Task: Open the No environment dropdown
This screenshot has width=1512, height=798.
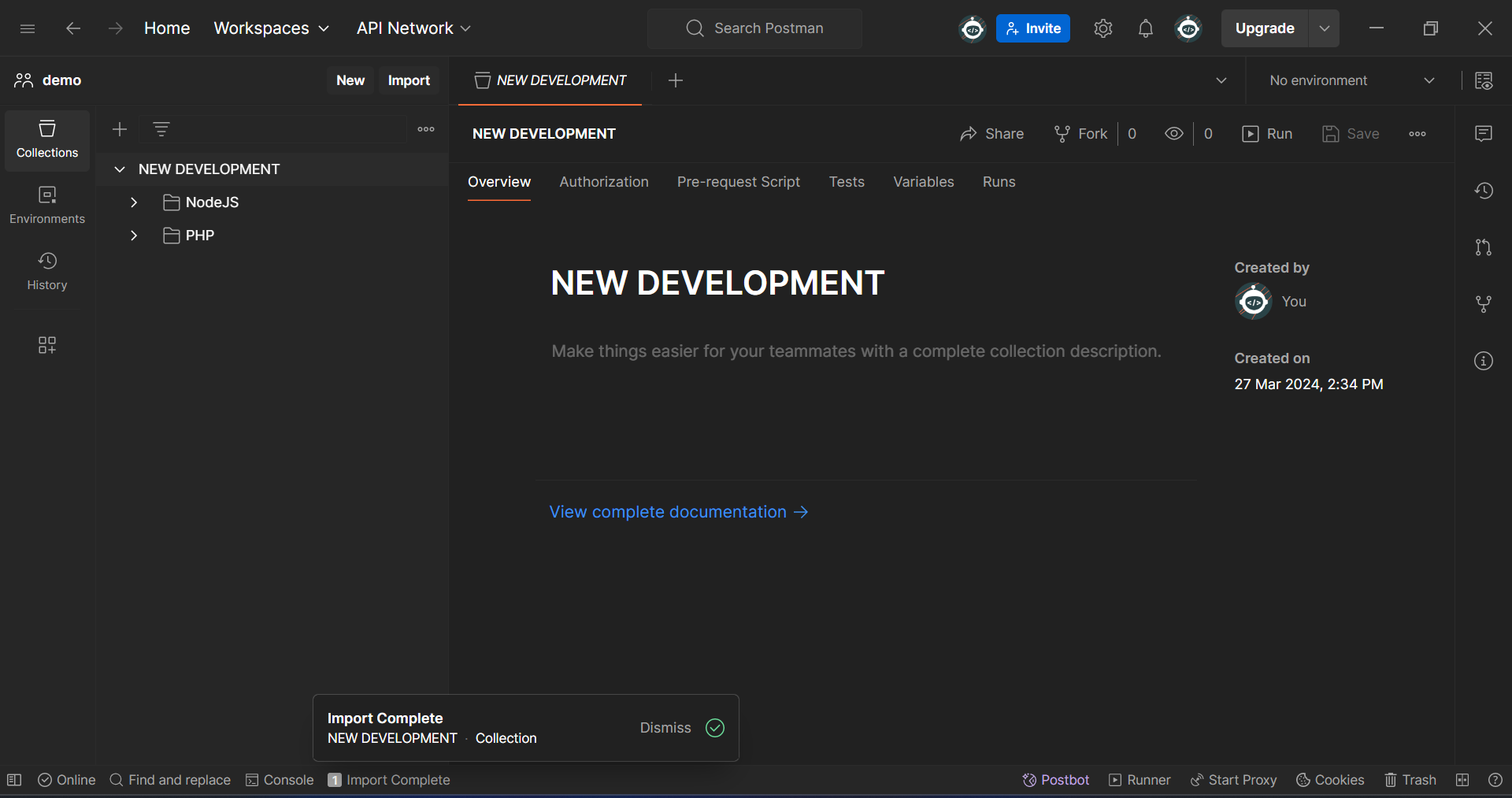Action: 1351,80
